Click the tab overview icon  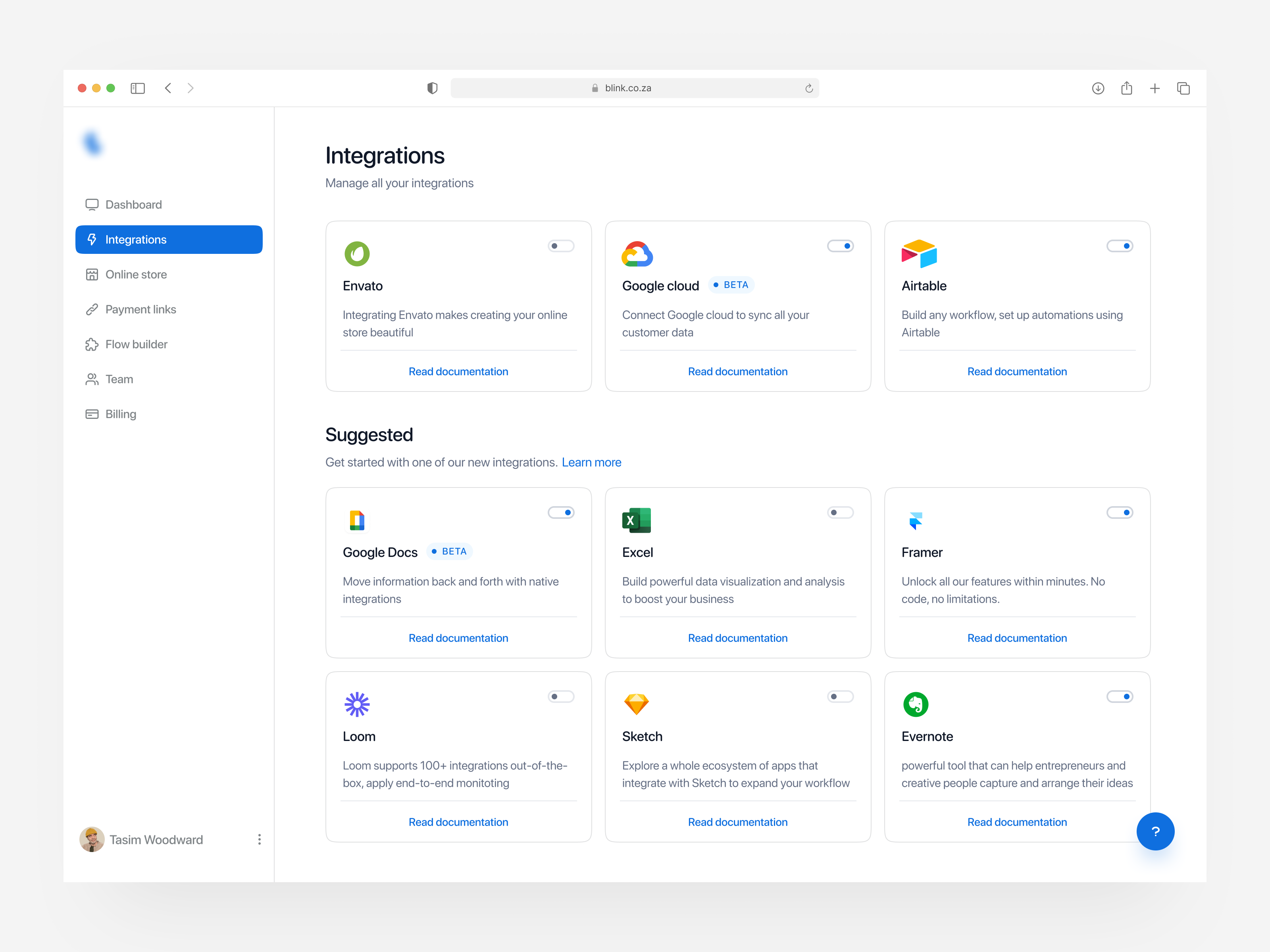(x=1183, y=88)
